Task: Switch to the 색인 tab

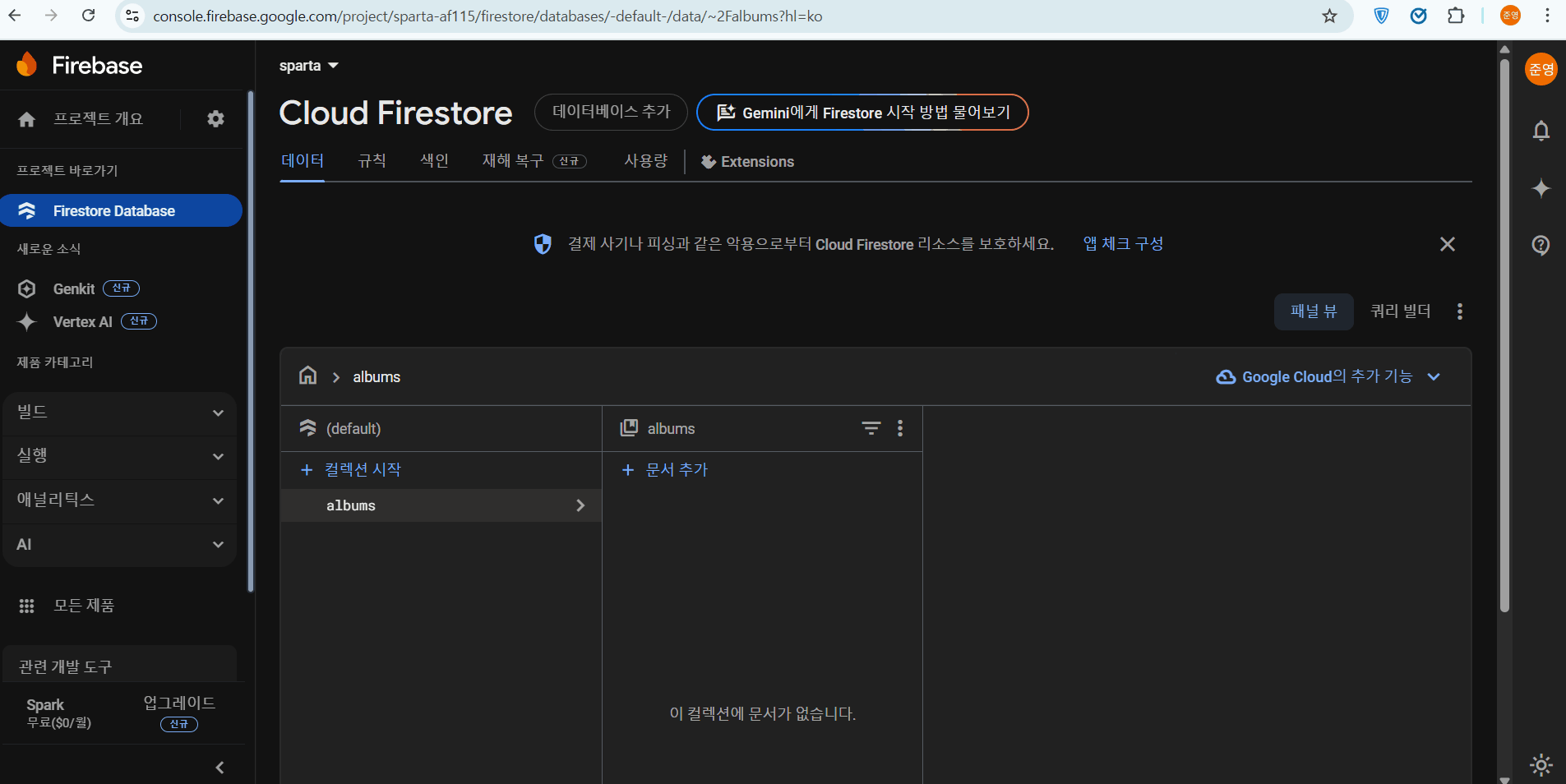Action: (x=434, y=161)
